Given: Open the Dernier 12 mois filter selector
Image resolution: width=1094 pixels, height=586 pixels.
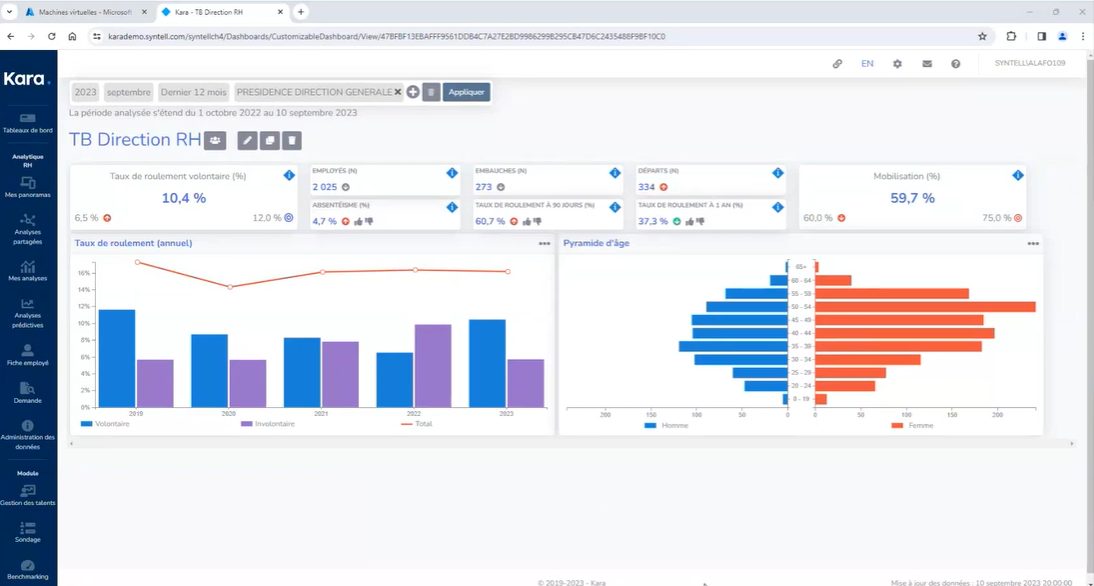Looking at the screenshot, I should pos(192,91).
